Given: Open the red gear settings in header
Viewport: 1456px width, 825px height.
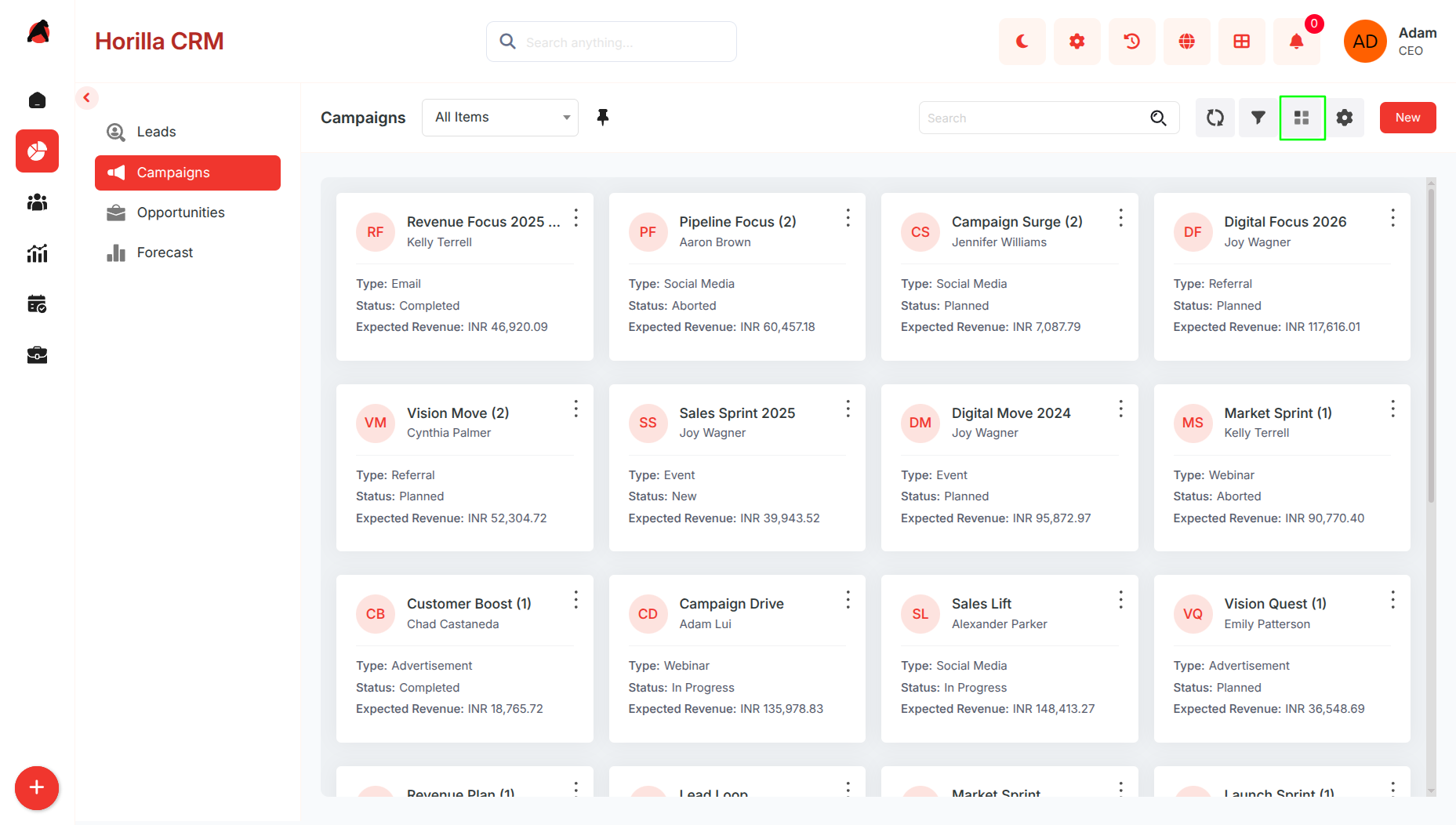Looking at the screenshot, I should (x=1077, y=42).
